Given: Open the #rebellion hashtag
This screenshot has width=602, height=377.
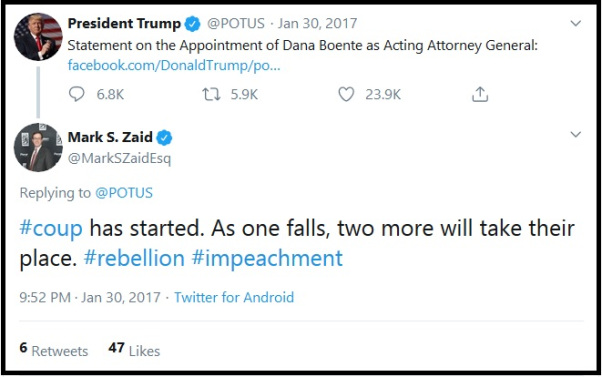Looking at the screenshot, I should tap(134, 258).
